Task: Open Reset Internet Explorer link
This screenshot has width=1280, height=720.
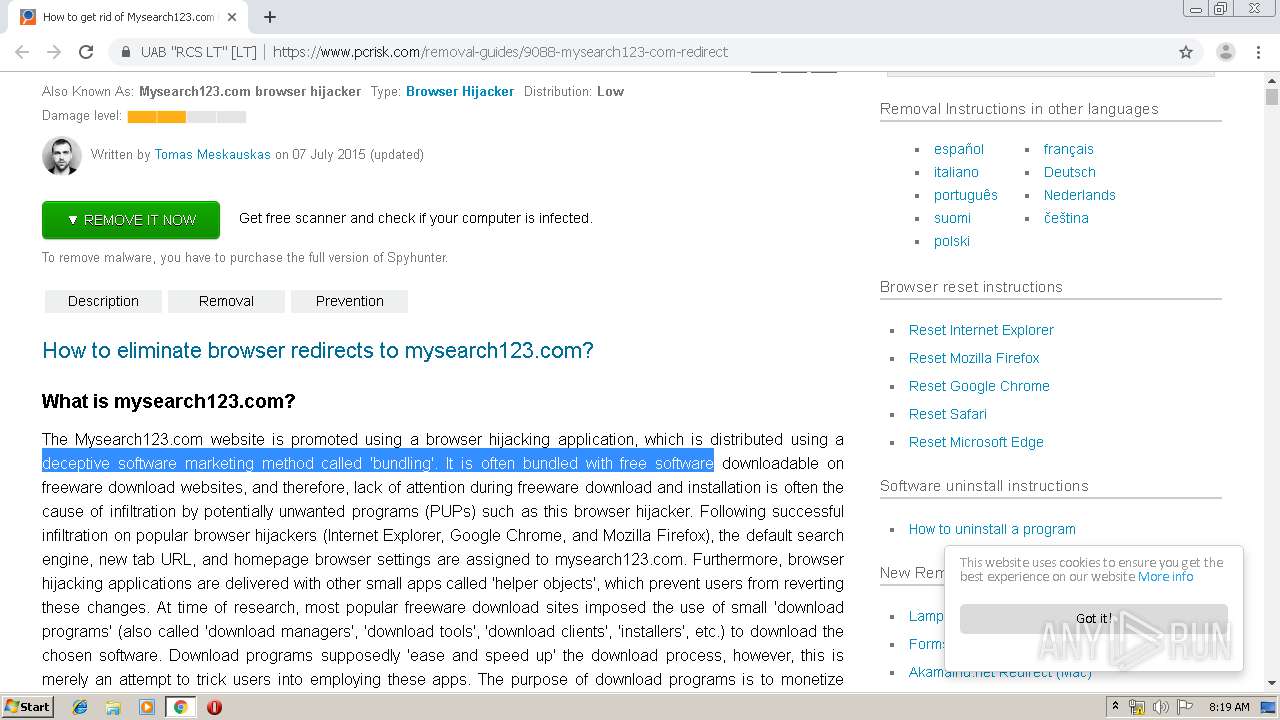Action: pyautogui.click(x=981, y=330)
